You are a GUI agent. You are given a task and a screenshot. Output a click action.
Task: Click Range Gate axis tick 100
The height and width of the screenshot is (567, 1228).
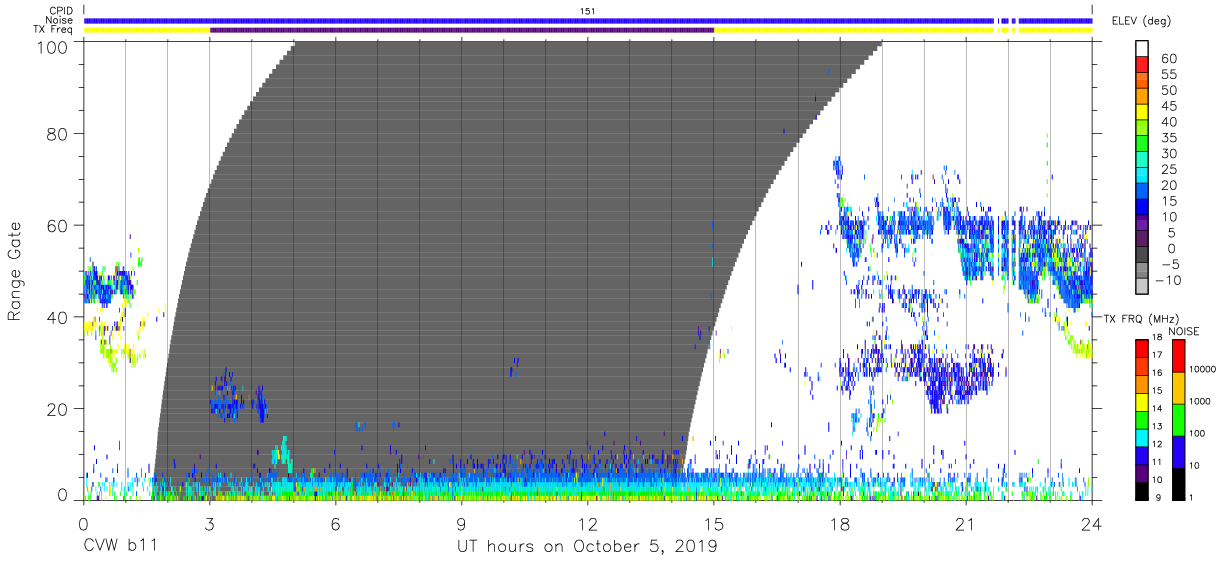tap(54, 47)
